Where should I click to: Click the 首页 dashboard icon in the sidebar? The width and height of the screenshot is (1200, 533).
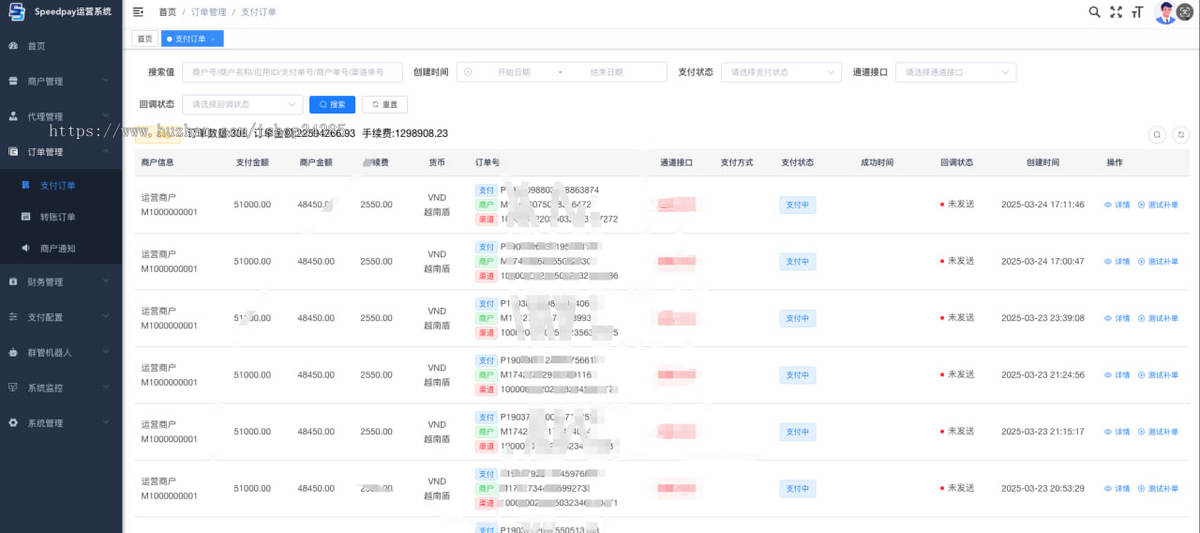13,46
